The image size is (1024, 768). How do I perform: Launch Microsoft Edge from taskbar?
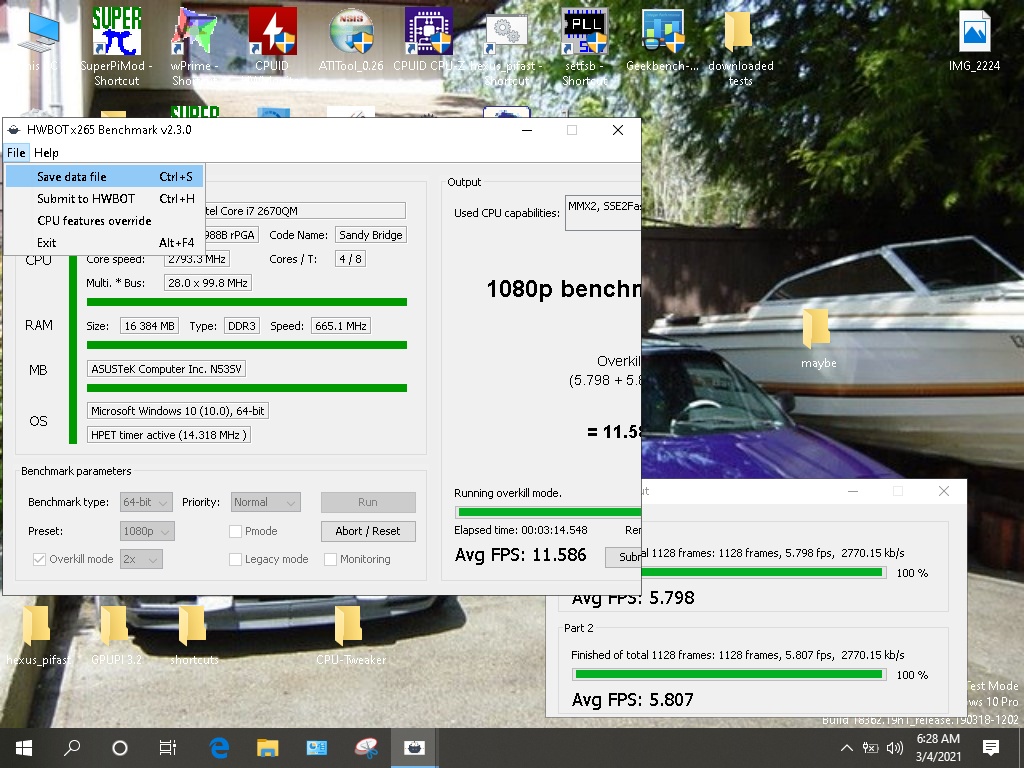219,748
